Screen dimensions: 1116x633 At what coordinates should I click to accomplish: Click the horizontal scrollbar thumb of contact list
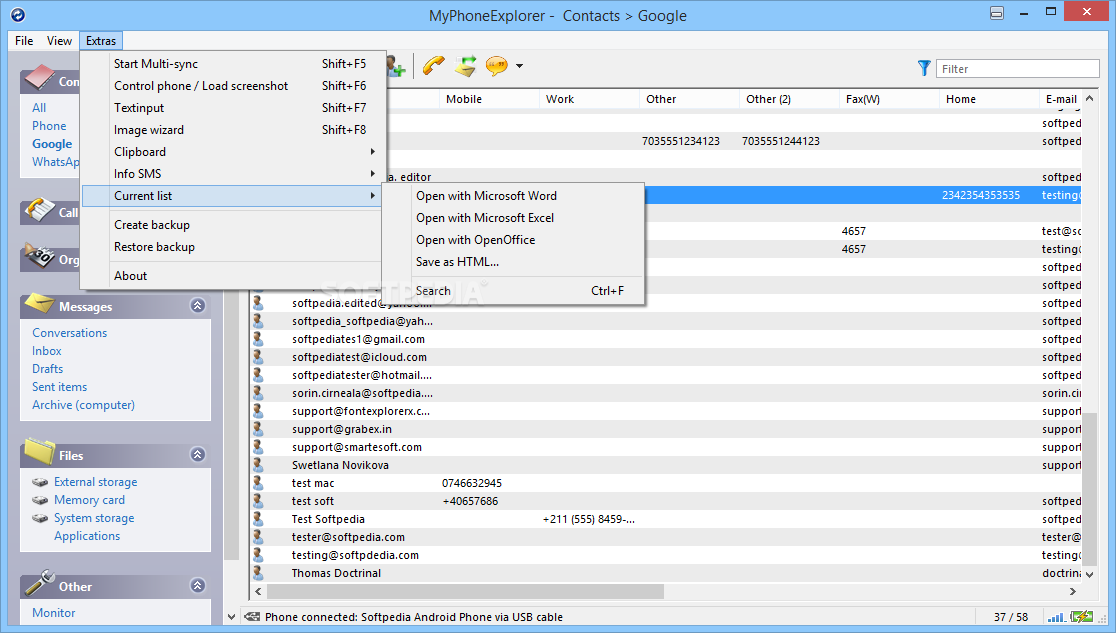pos(465,591)
